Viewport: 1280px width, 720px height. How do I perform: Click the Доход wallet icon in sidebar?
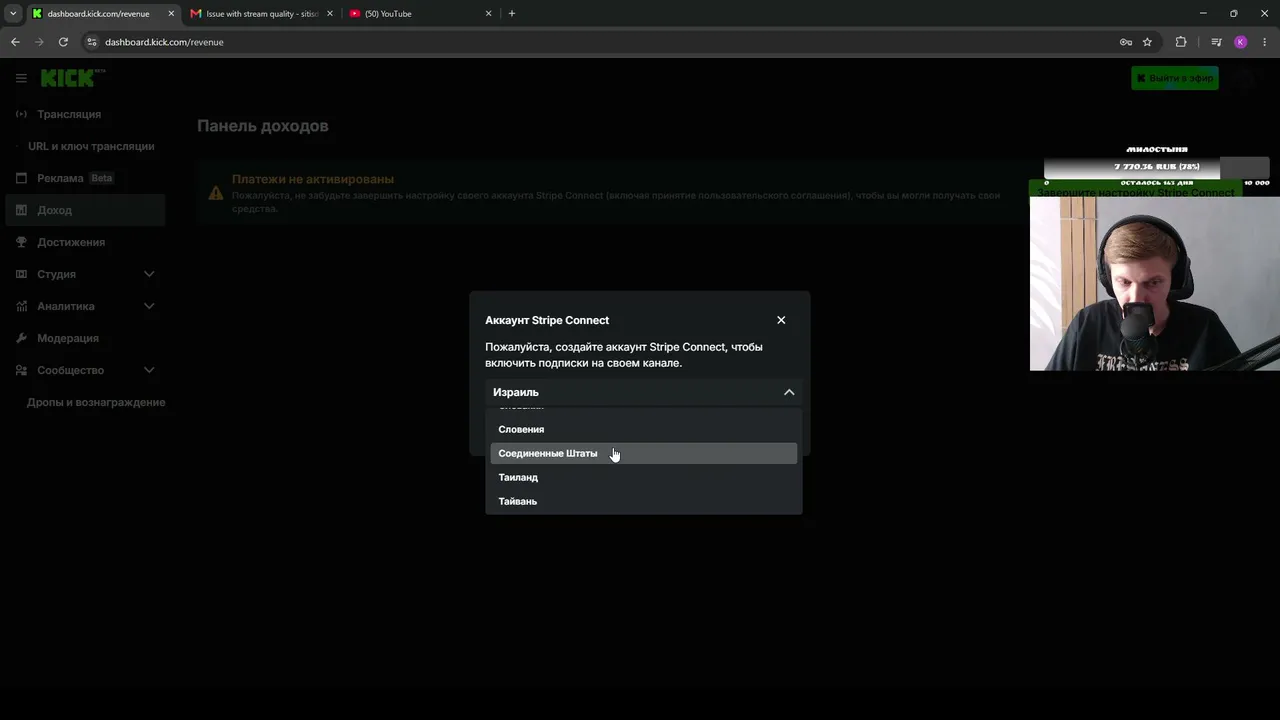click(22, 210)
